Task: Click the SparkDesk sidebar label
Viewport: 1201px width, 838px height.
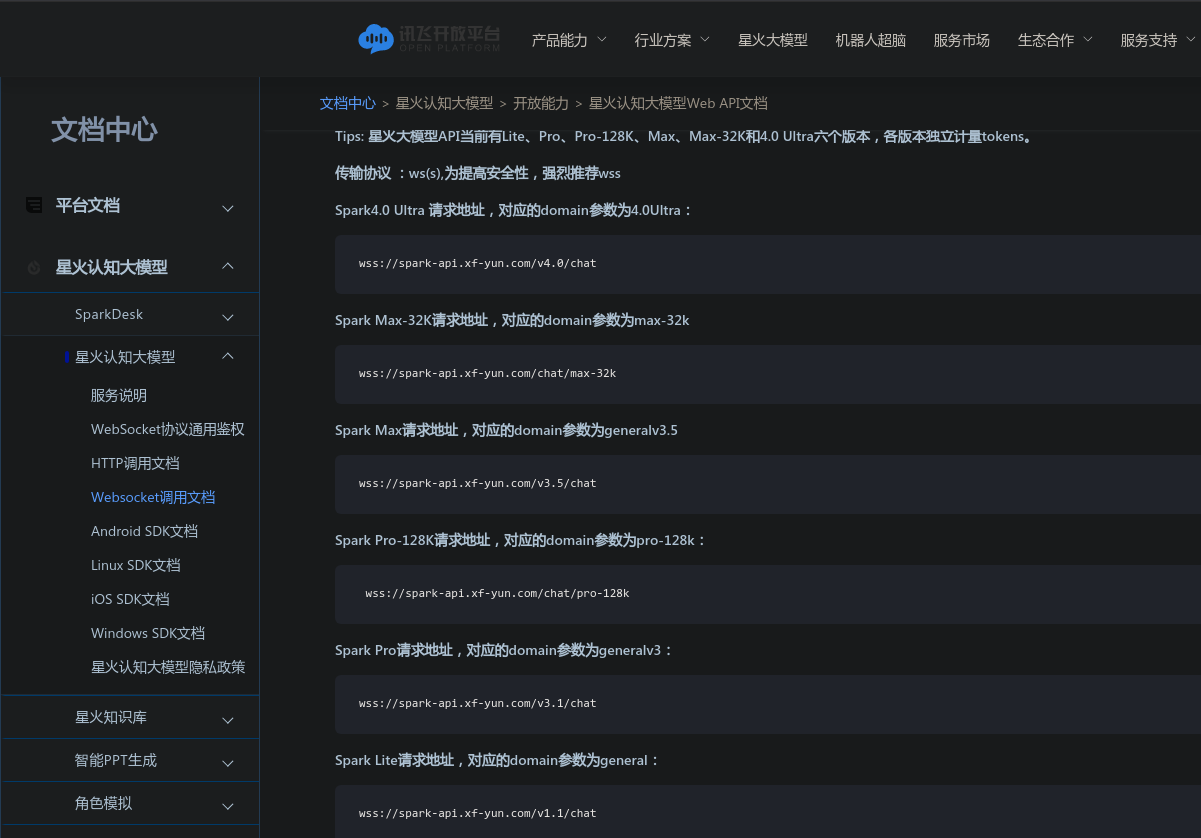Action: point(109,314)
